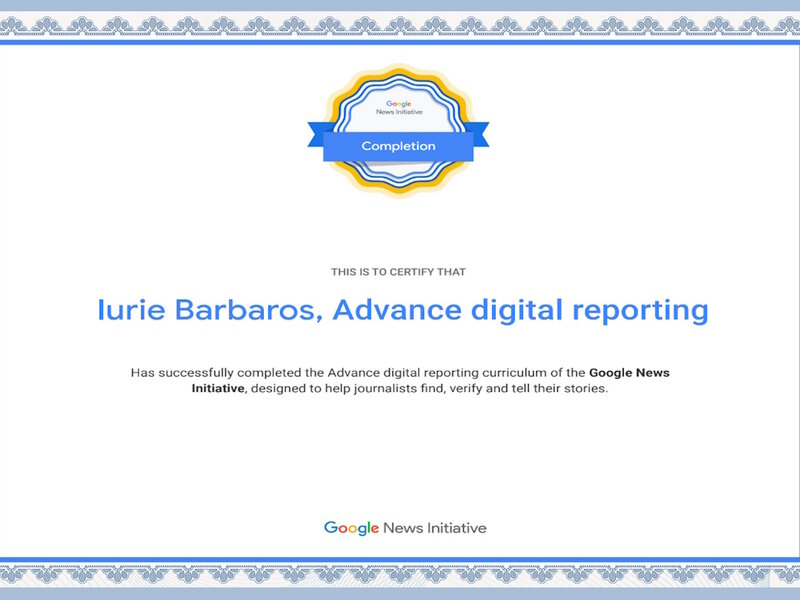Click the bold 'Google News' text in the paragraph

pos(629,372)
